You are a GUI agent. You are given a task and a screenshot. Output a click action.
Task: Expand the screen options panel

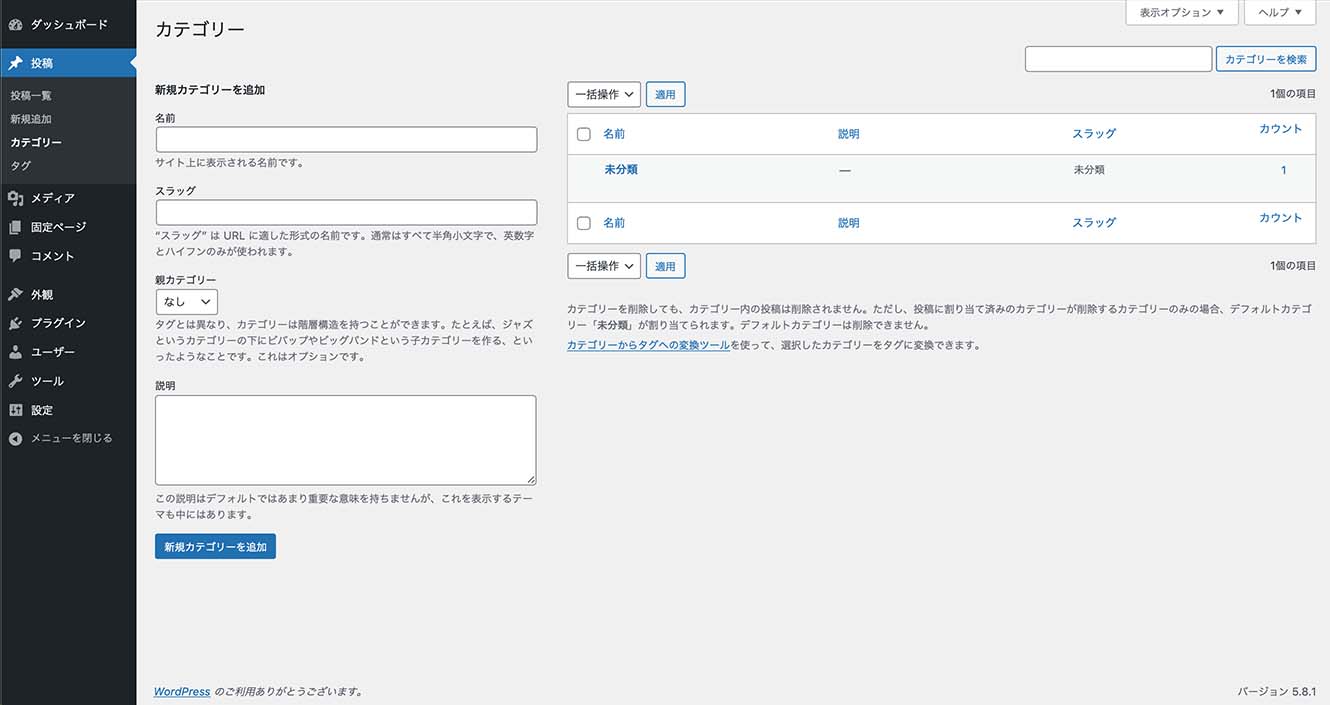coord(1181,13)
